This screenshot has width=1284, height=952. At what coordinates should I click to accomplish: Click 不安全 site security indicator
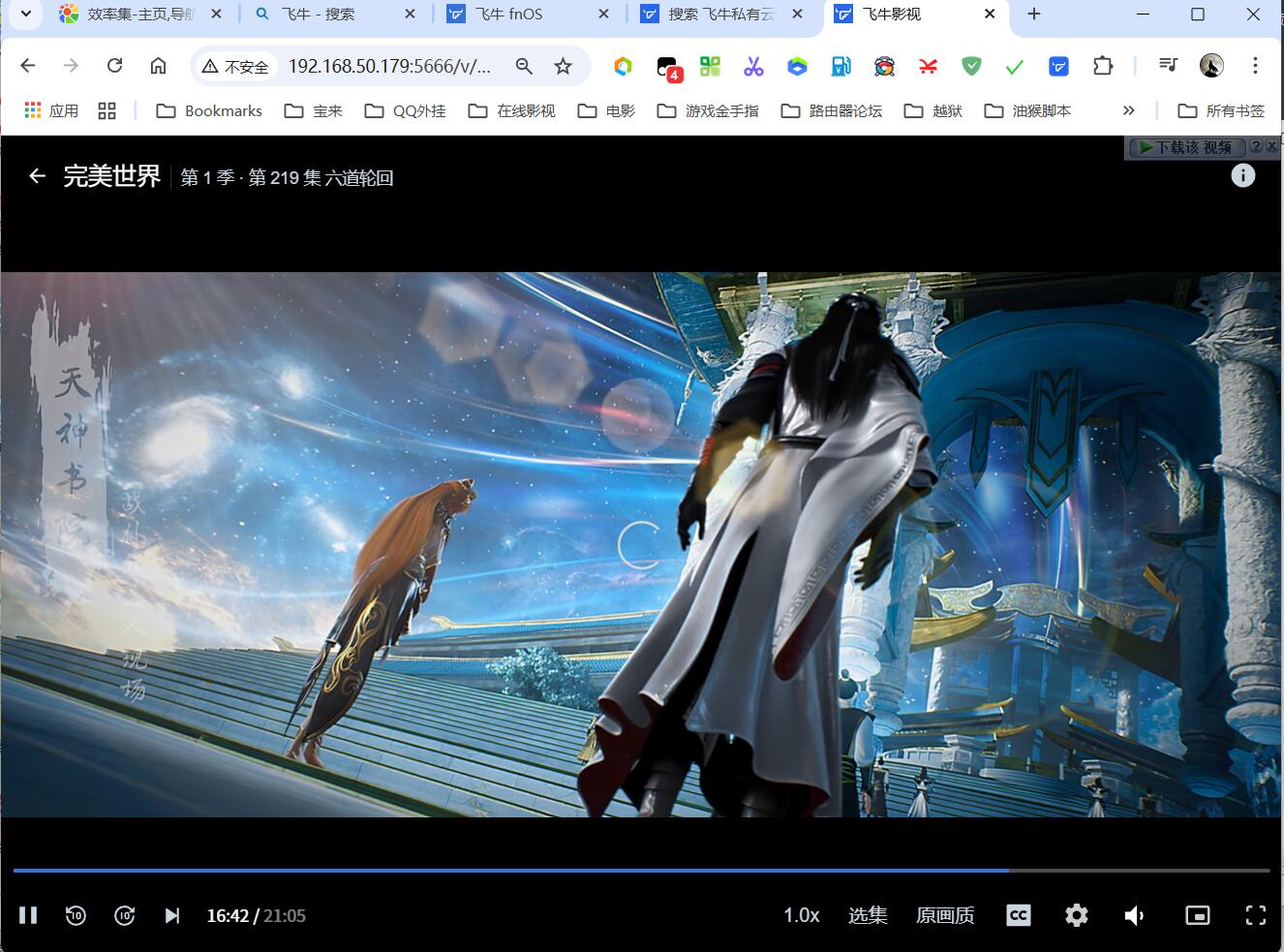point(235,66)
